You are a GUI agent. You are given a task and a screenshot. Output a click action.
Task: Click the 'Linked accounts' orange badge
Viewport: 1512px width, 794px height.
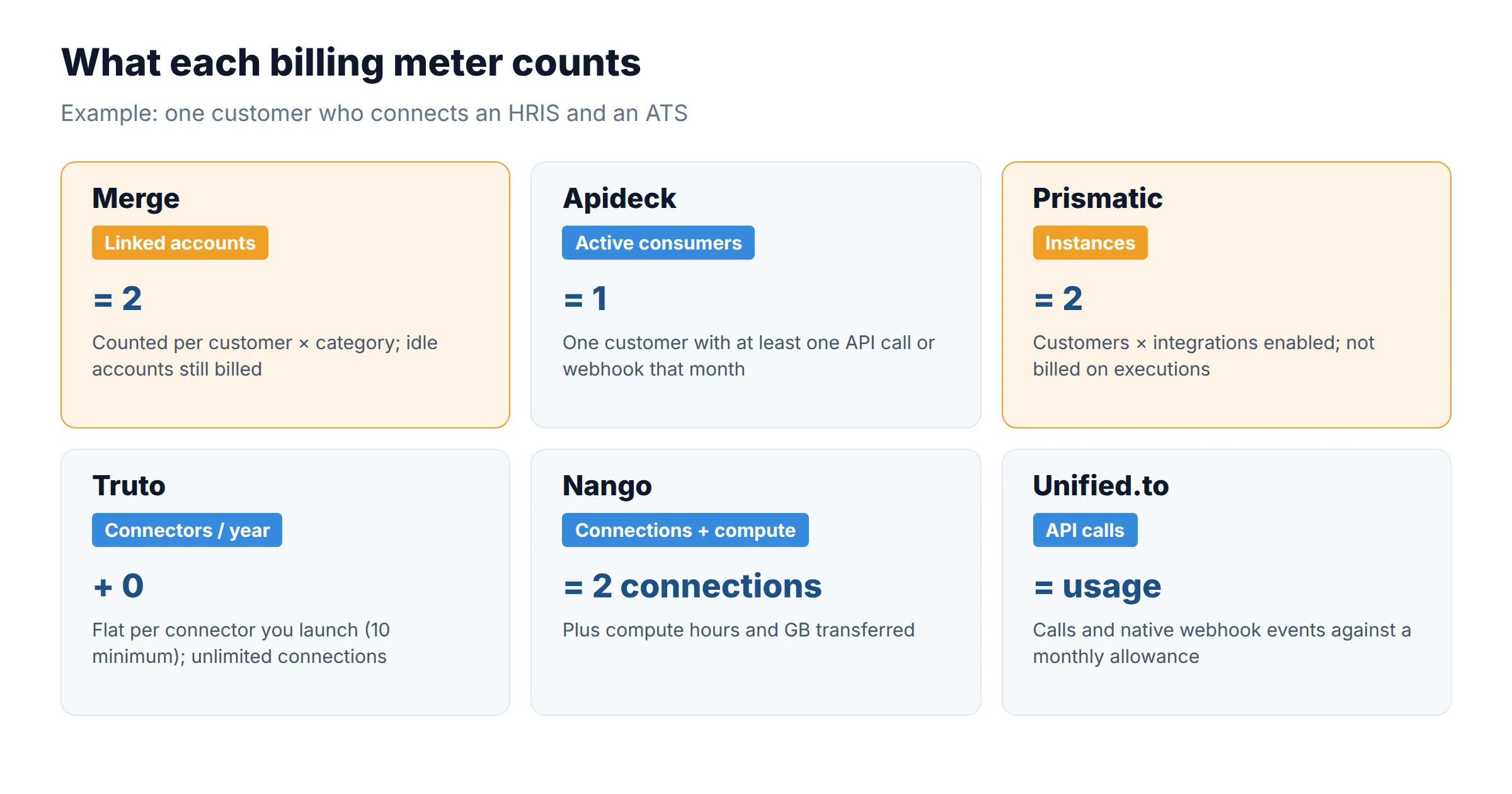click(x=180, y=243)
